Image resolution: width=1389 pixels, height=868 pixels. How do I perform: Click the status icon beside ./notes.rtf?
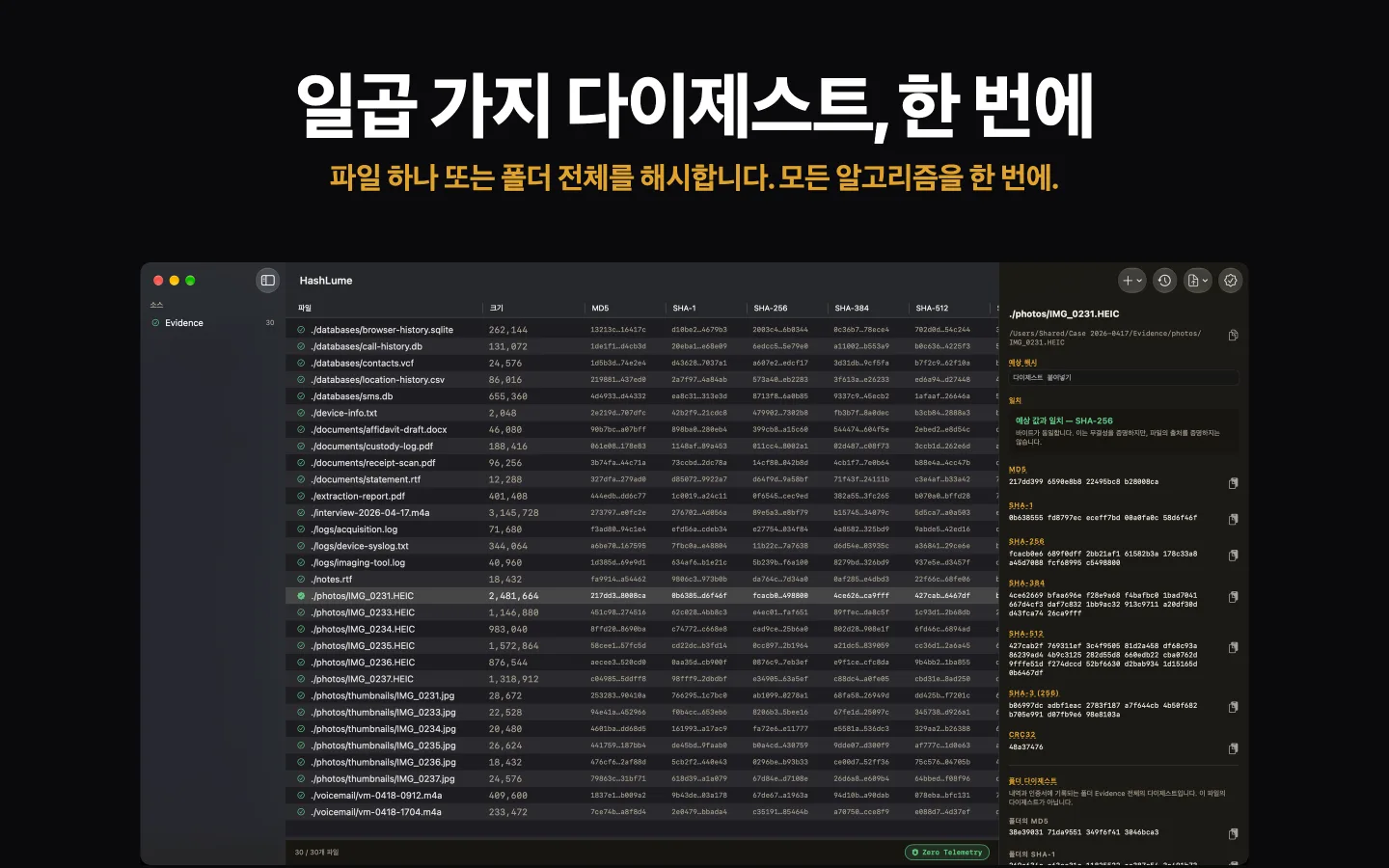[301, 580]
